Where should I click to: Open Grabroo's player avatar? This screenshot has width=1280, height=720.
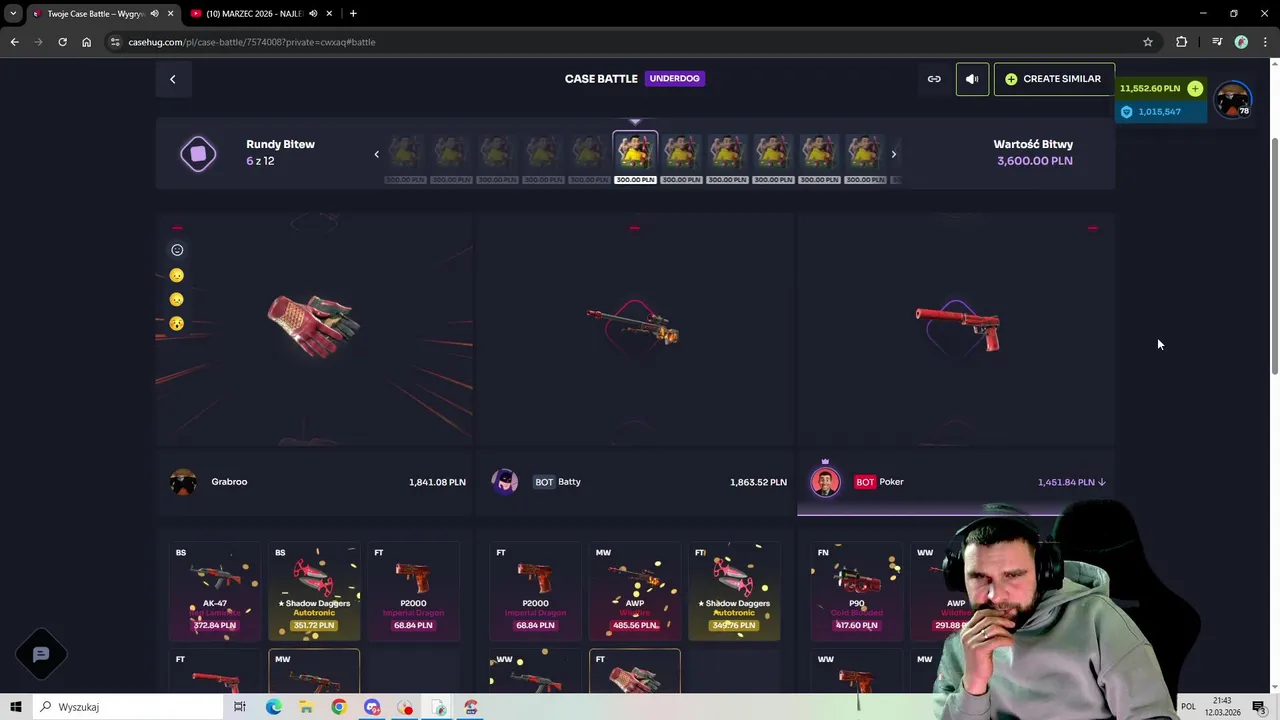tap(183, 482)
